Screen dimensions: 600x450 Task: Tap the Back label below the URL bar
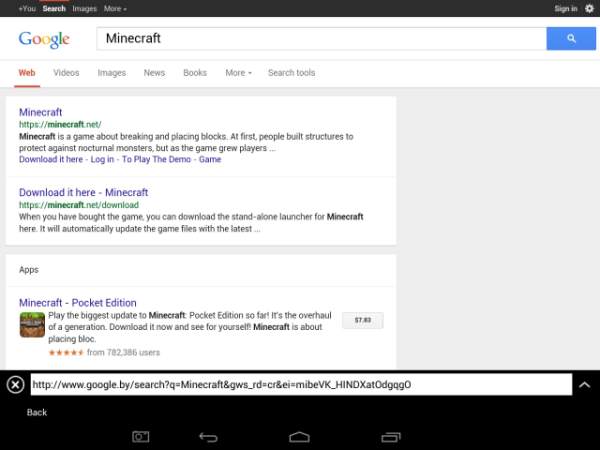[x=37, y=412]
